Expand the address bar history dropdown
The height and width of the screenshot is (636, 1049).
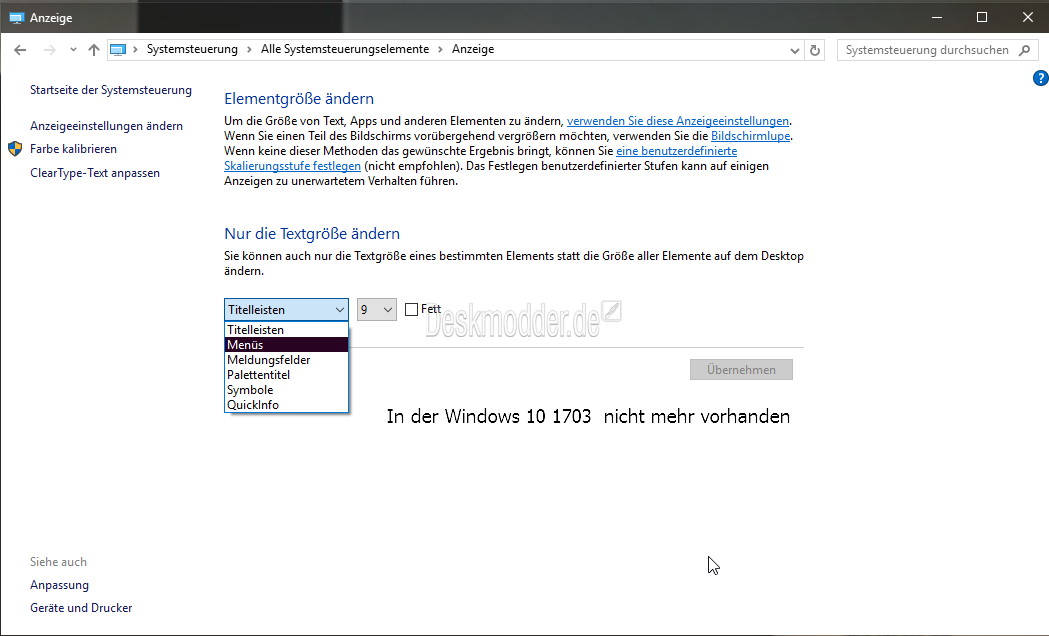[794, 50]
